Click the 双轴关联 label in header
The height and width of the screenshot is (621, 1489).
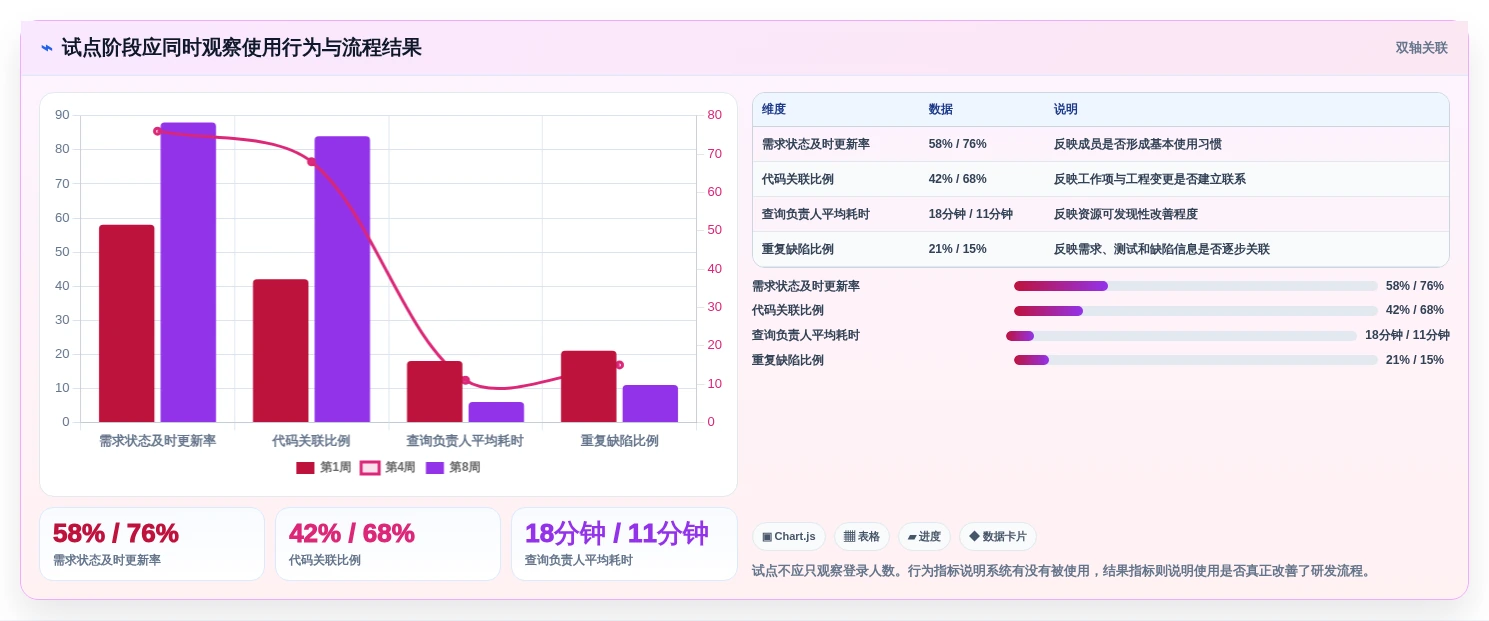pos(1421,48)
